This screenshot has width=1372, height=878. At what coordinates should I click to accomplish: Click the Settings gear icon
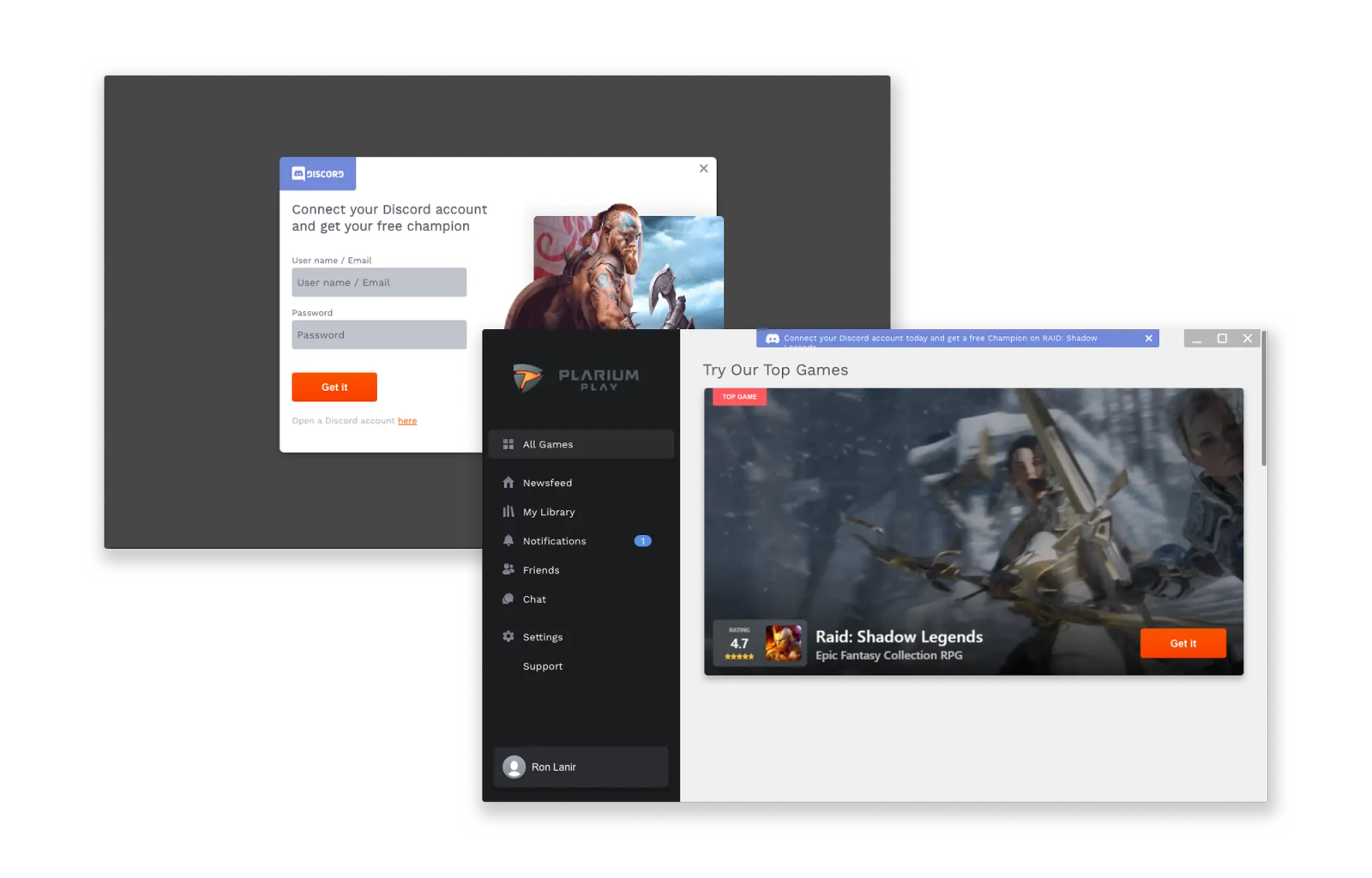click(508, 637)
